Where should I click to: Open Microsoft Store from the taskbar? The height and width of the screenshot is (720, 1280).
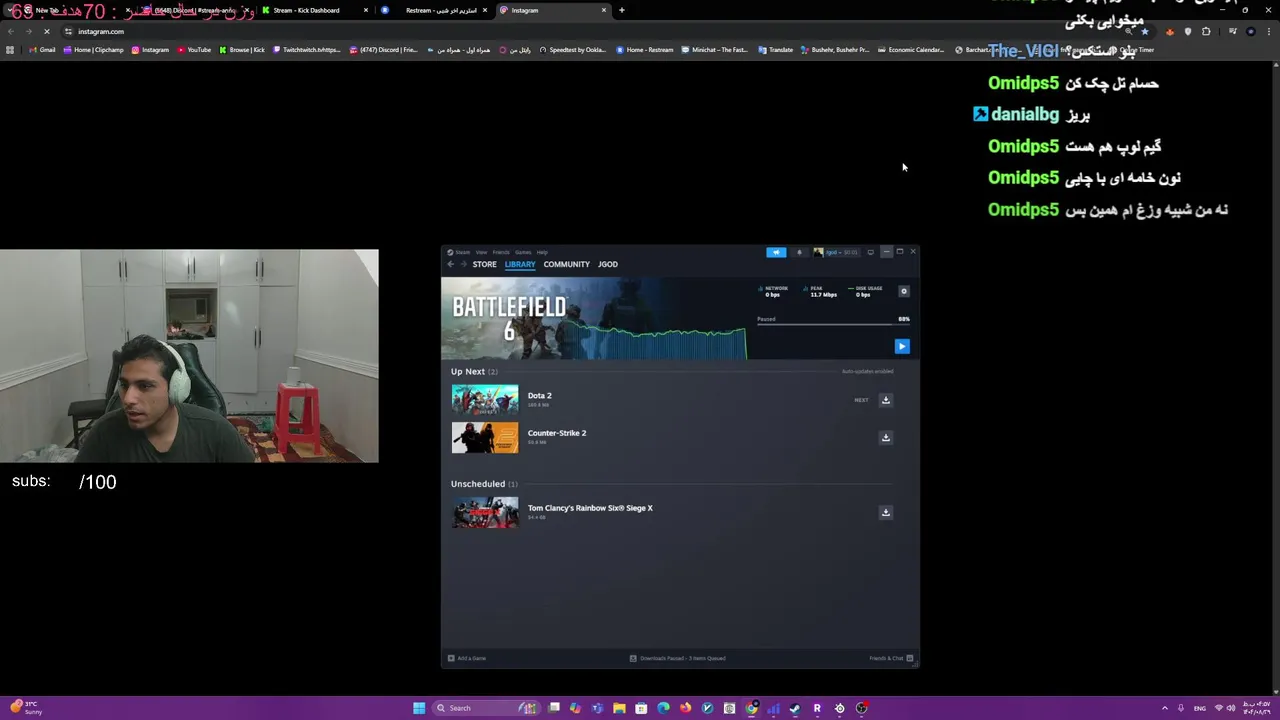[x=641, y=708]
